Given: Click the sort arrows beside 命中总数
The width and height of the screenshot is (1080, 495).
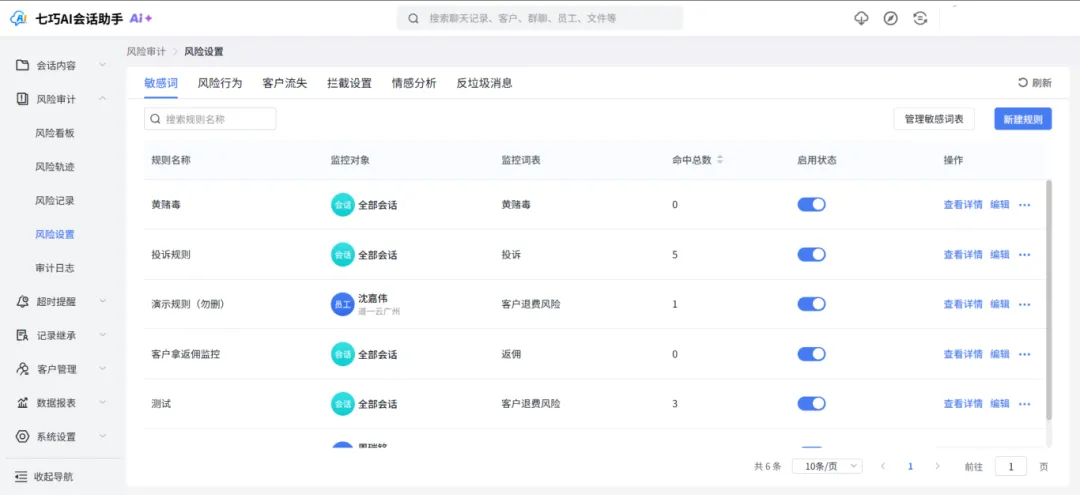Looking at the screenshot, I should pos(720,160).
